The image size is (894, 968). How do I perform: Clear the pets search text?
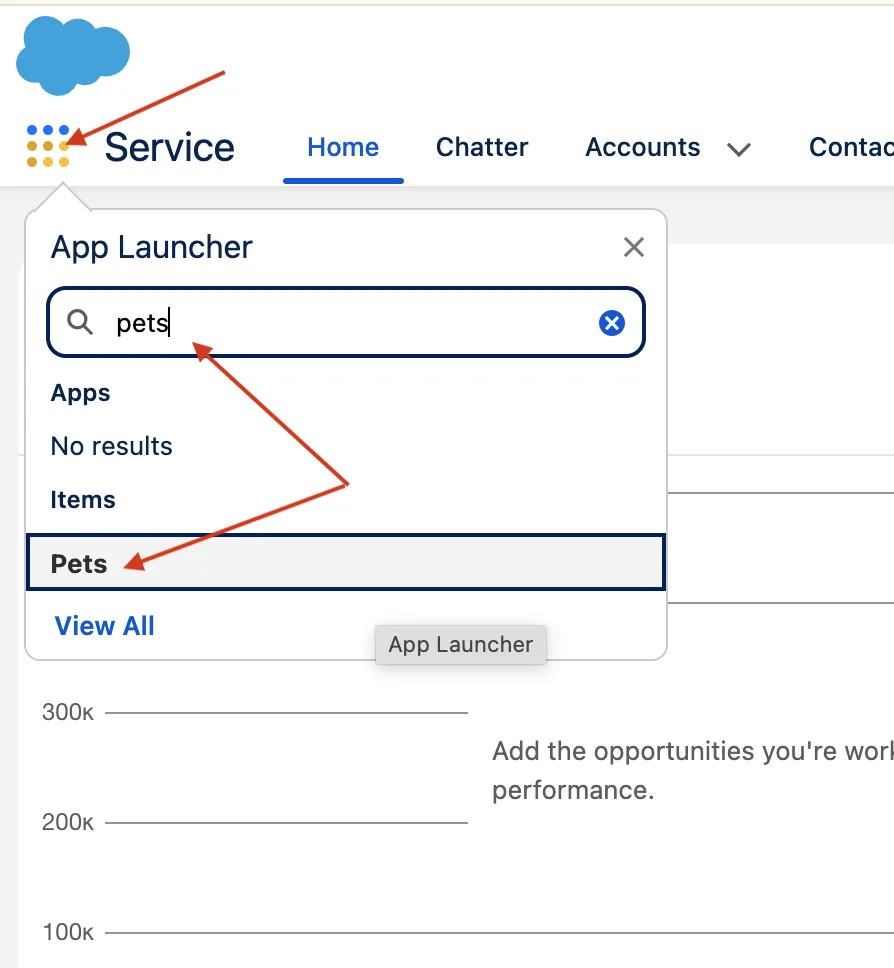pos(611,323)
